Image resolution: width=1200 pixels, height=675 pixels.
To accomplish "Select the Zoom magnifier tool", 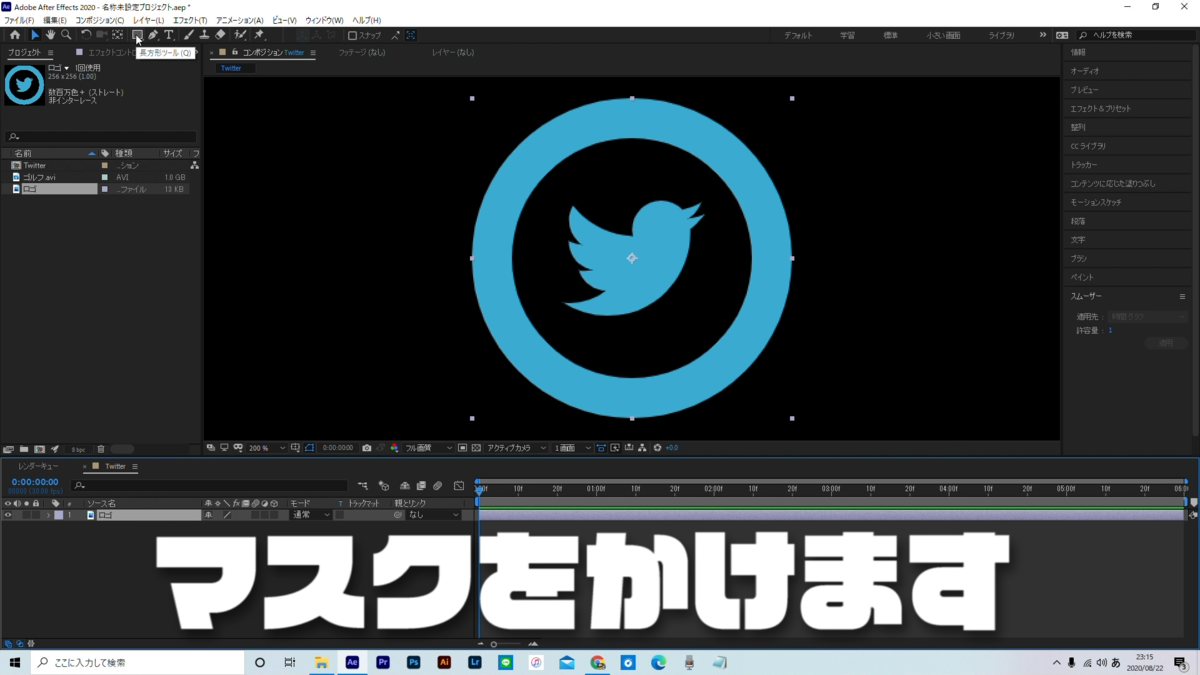I will tap(66, 35).
